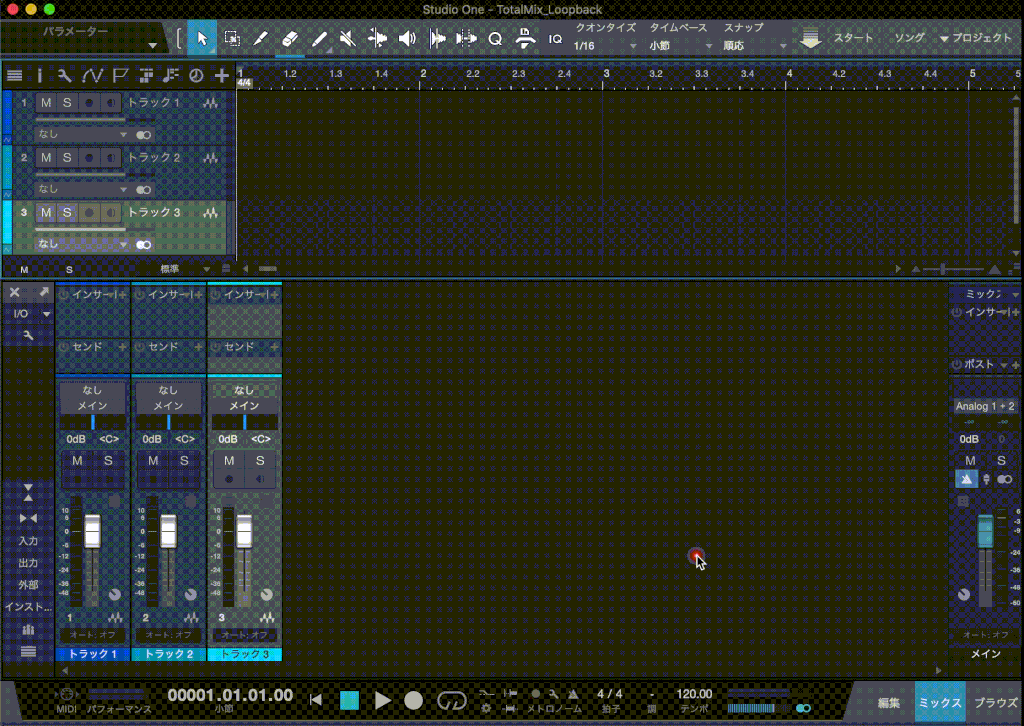The width and height of the screenshot is (1024, 726).
Task: Activate the Mute tool in the toolbar
Action: point(347,38)
